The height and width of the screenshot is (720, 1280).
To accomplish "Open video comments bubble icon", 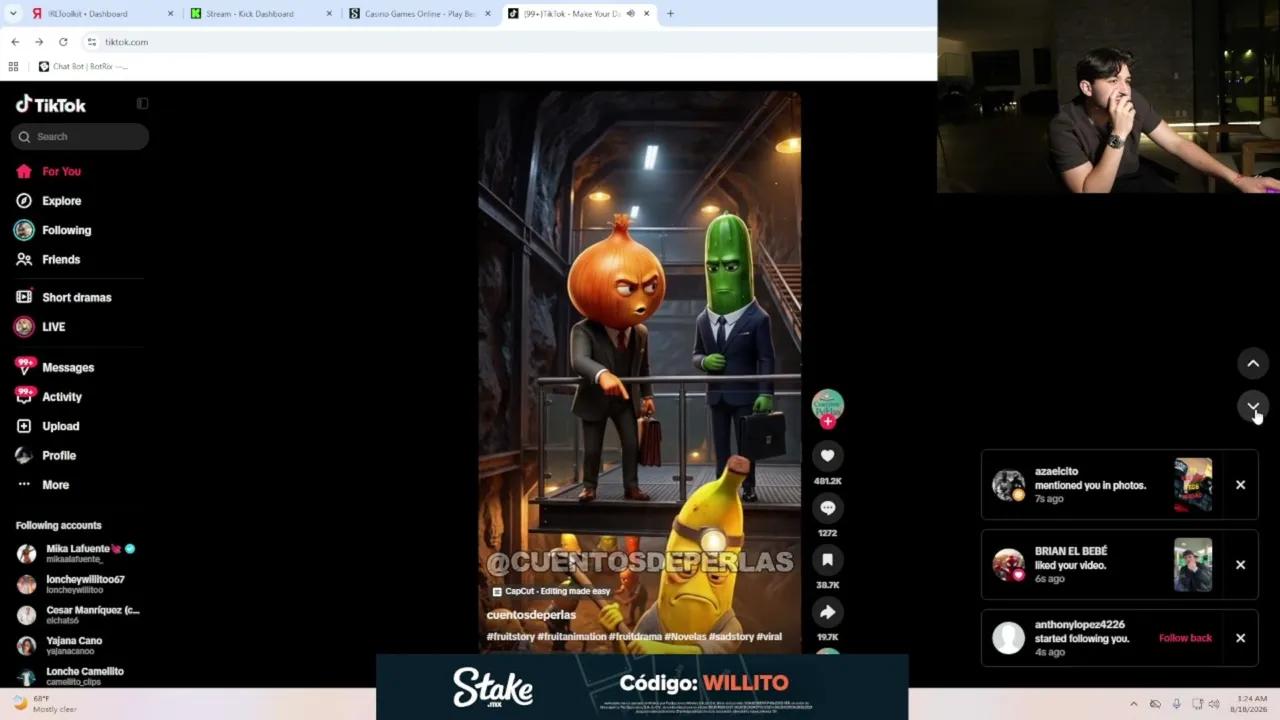I will click(827, 508).
